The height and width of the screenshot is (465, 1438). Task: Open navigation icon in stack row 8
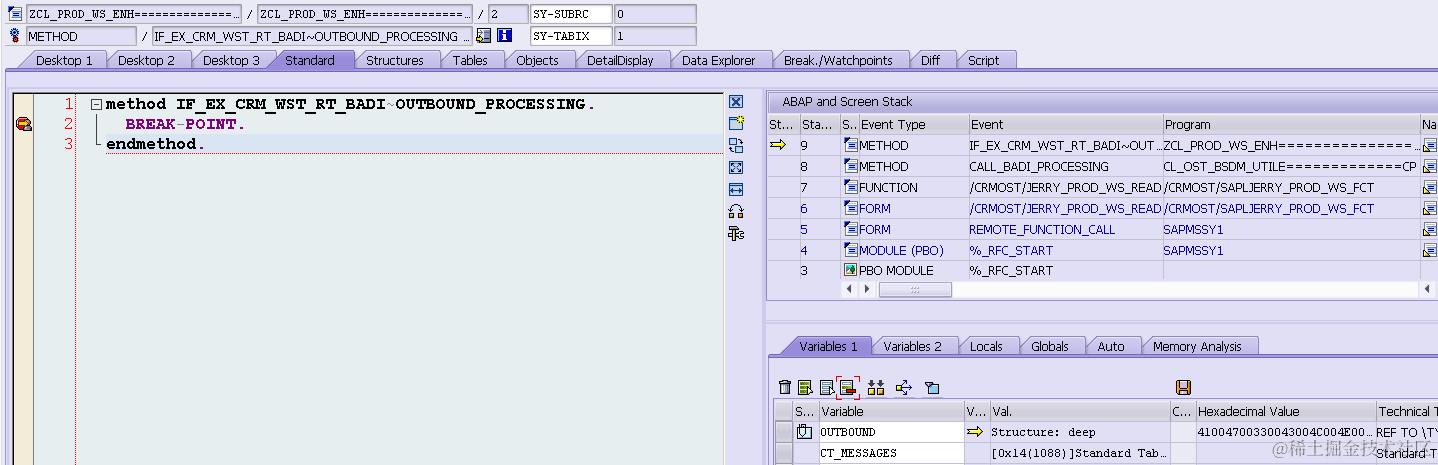click(x=1429, y=167)
